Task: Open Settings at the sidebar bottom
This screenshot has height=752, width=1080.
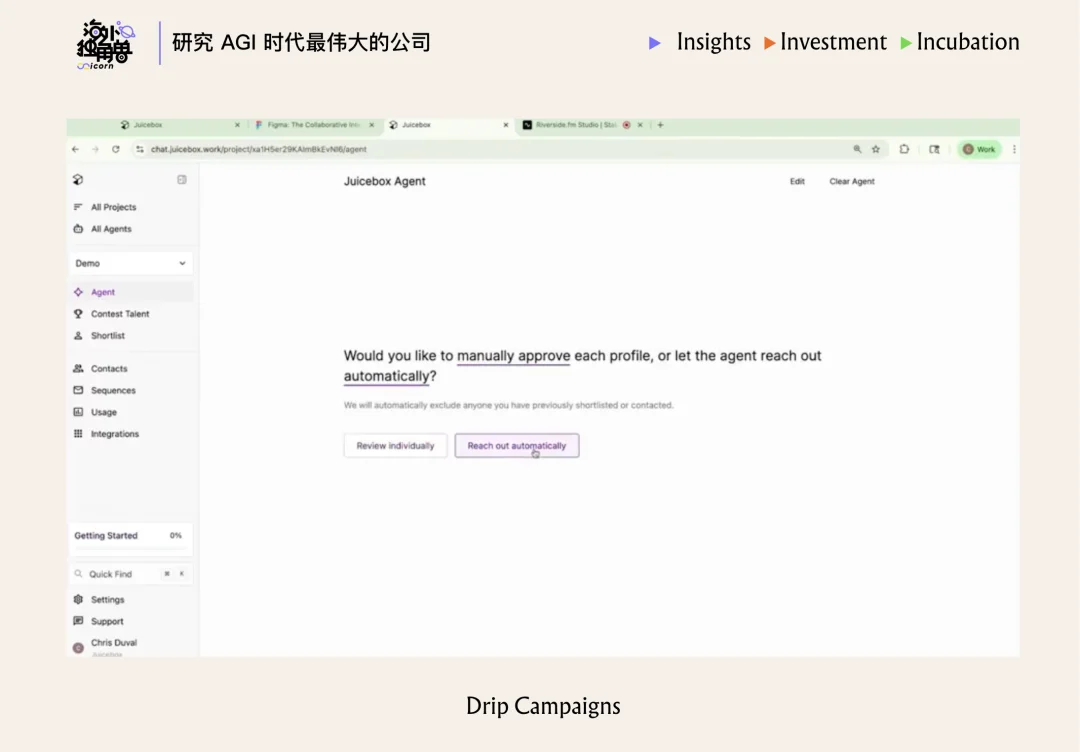Action: (105, 599)
